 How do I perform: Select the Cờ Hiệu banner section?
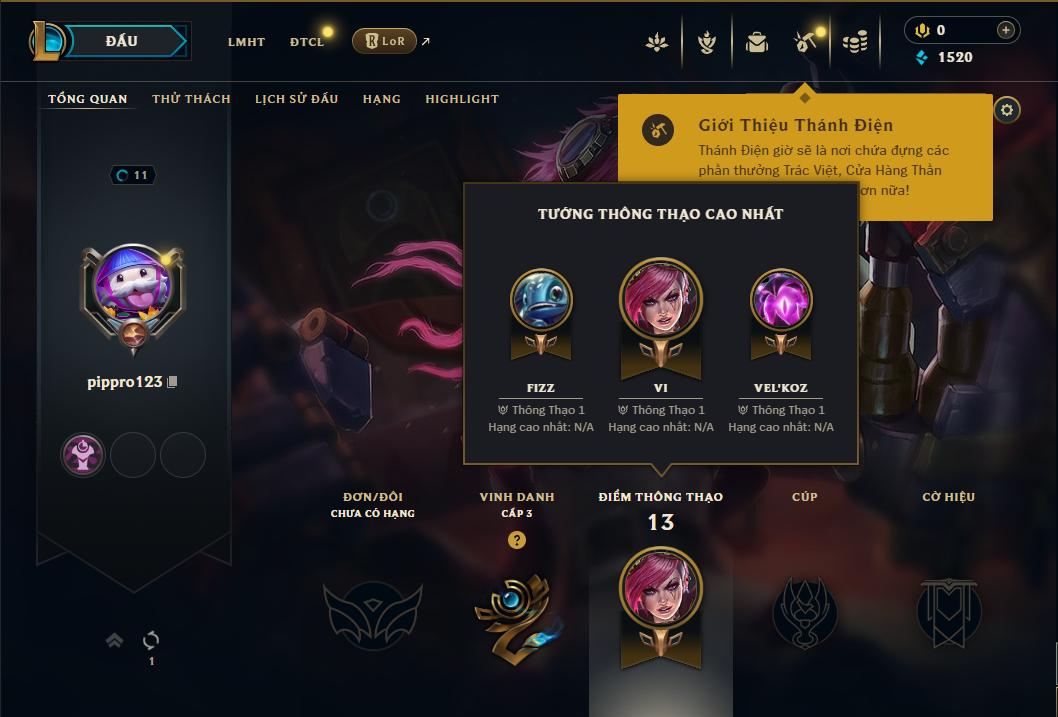(x=948, y=573)
